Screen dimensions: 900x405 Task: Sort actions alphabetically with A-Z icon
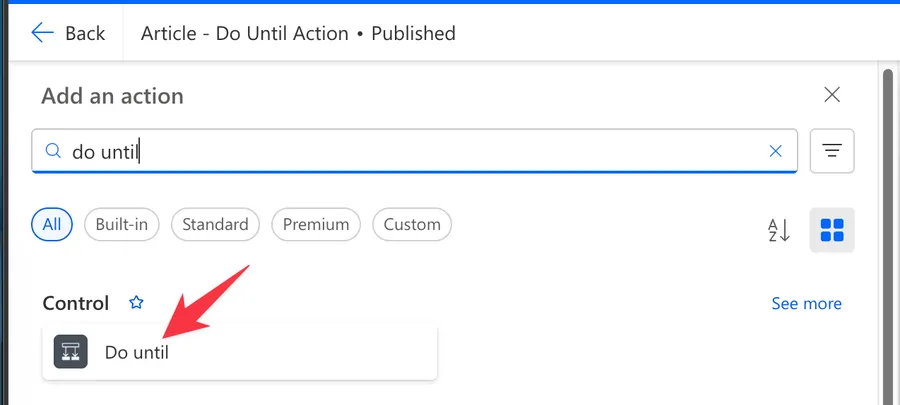(779, 230)
